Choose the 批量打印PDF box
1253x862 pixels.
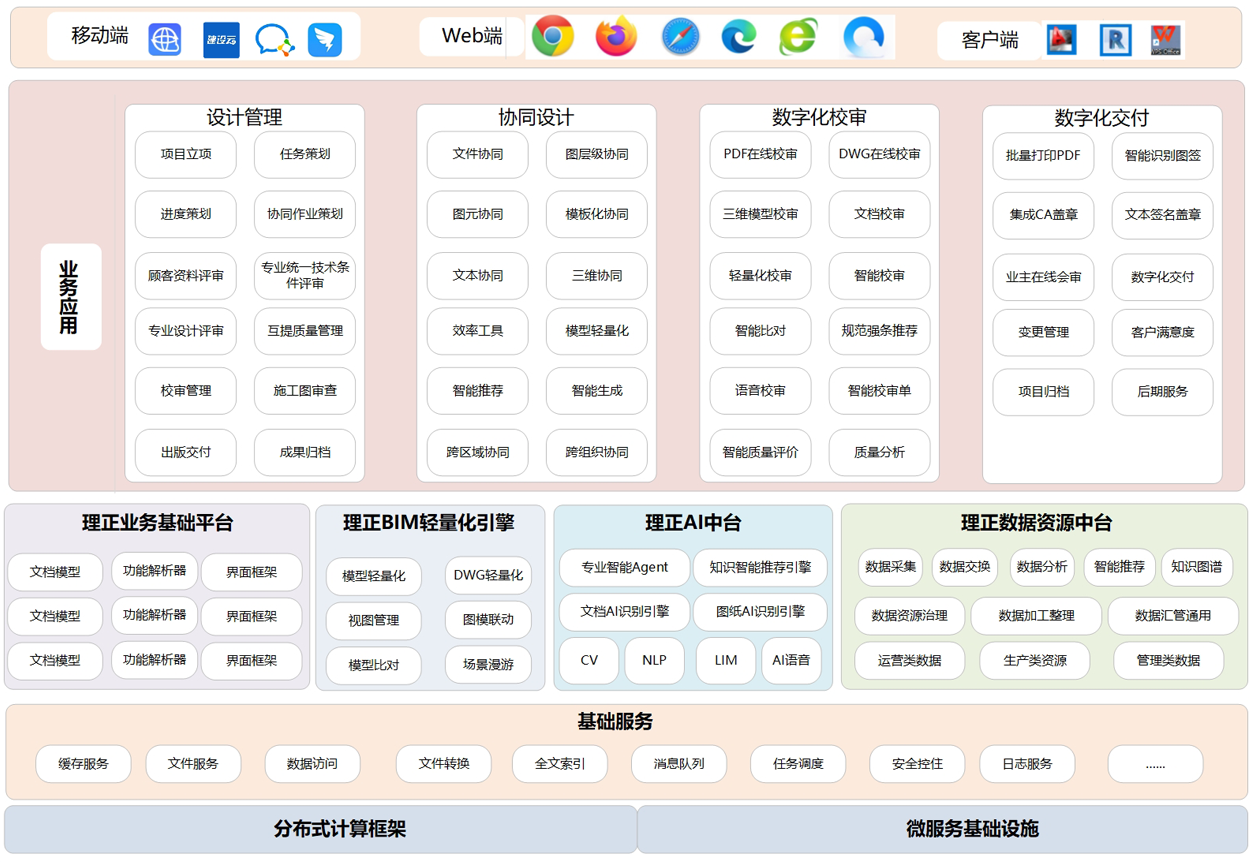(x=1043, y=156)
